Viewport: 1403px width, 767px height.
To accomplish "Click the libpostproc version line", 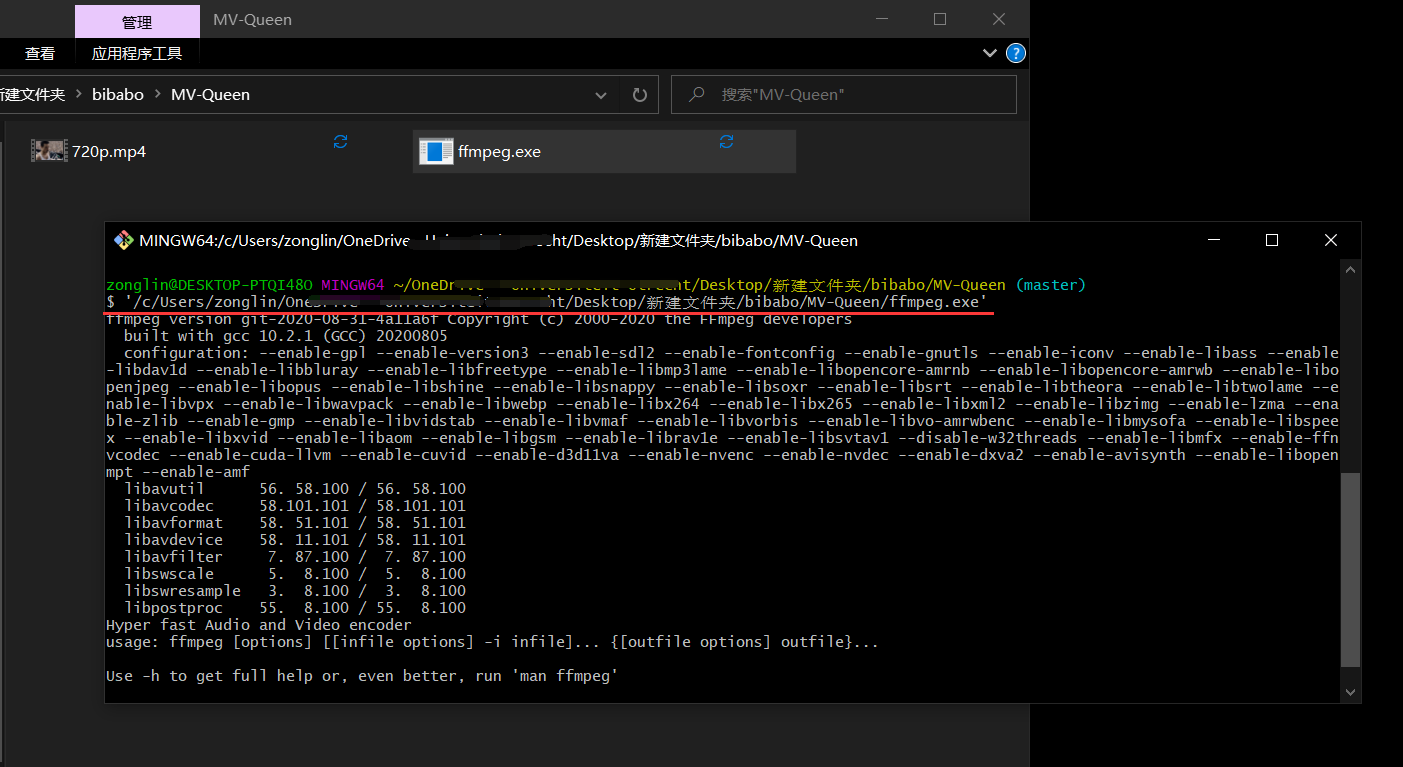I will coord(295,608).
